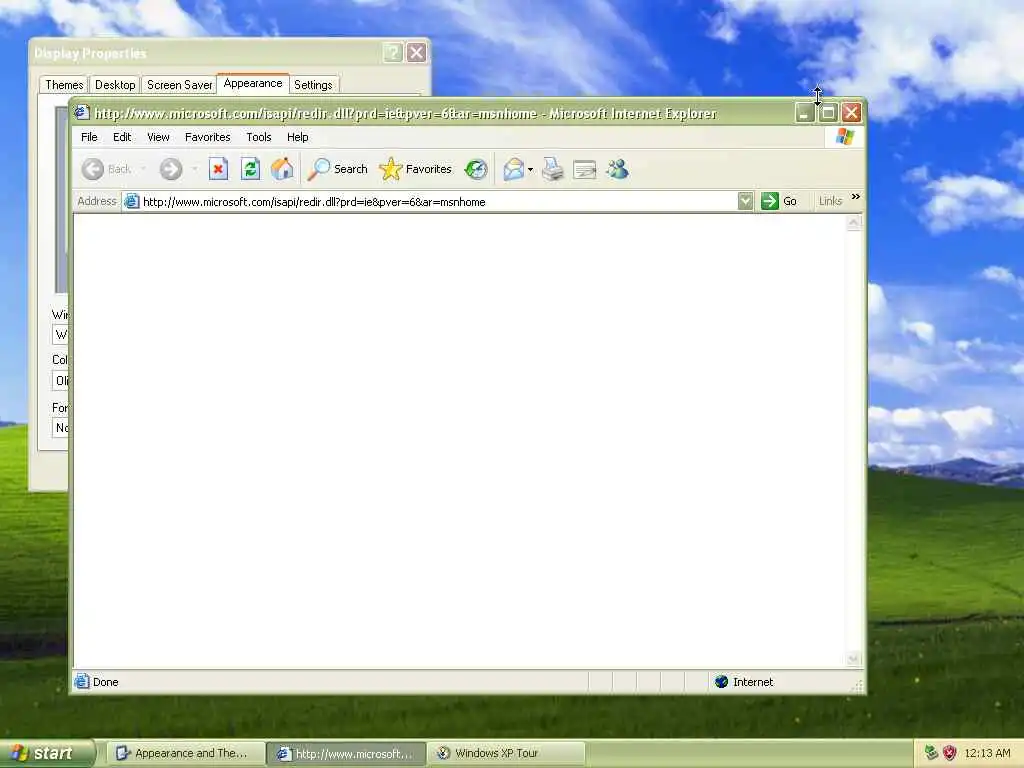Click the red shield security tray icon

click(x=950, y=753)
